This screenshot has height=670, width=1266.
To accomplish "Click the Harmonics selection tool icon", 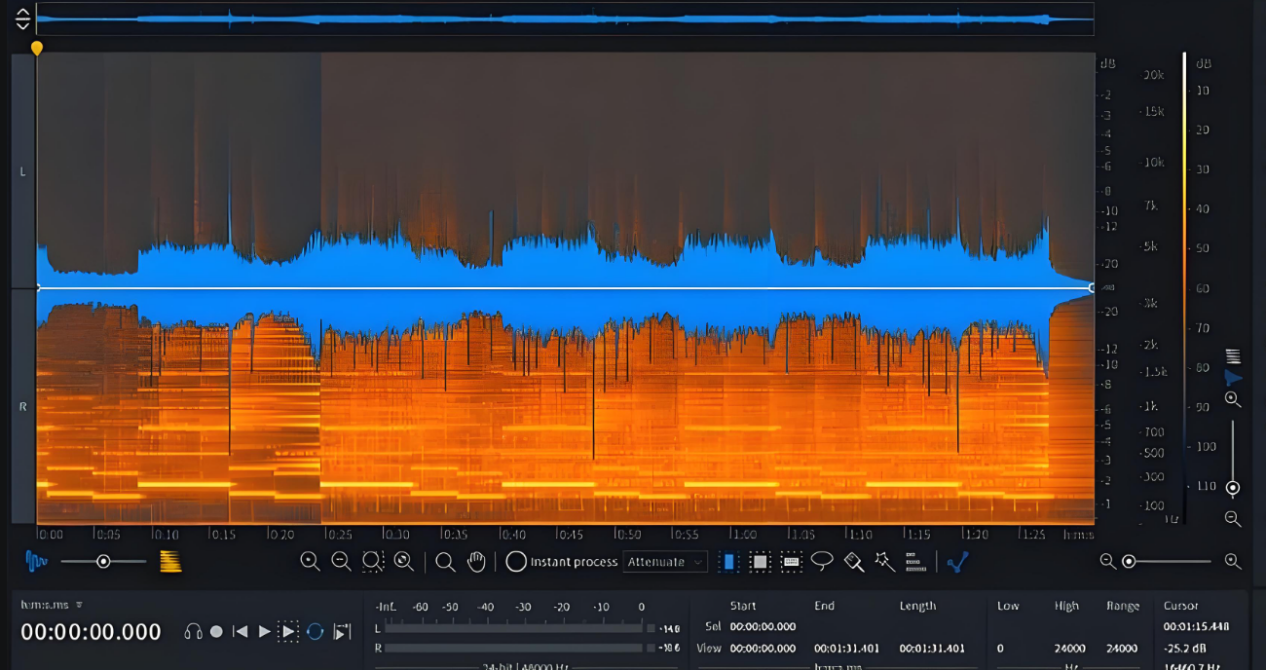I will (915, 562).
